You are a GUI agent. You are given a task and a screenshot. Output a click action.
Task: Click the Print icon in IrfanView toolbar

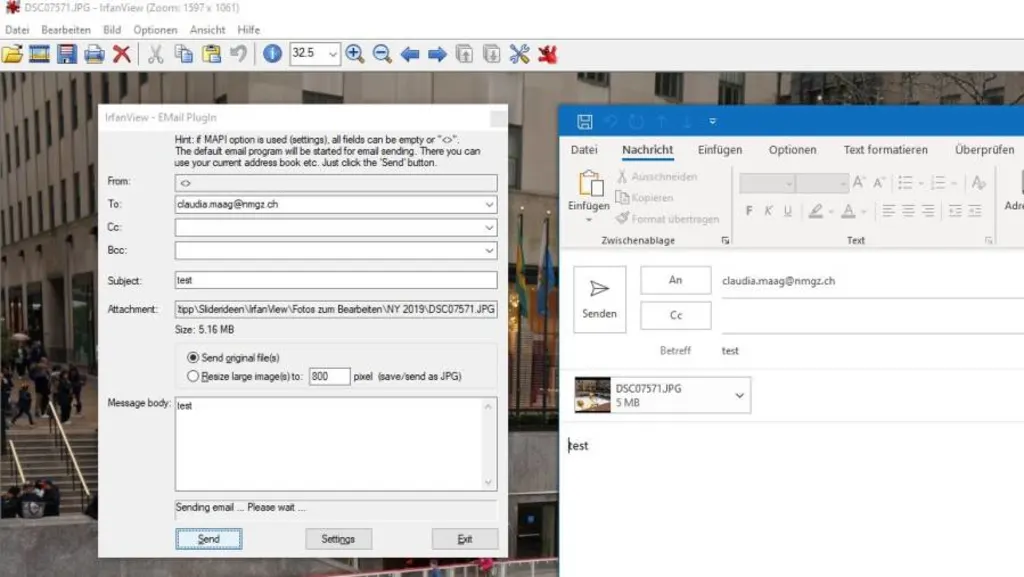click(94, 54)
